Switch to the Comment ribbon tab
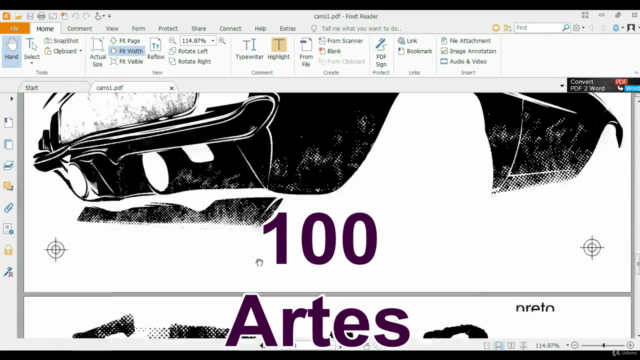Screen dimensions: 640x360 tap(79, 29)
